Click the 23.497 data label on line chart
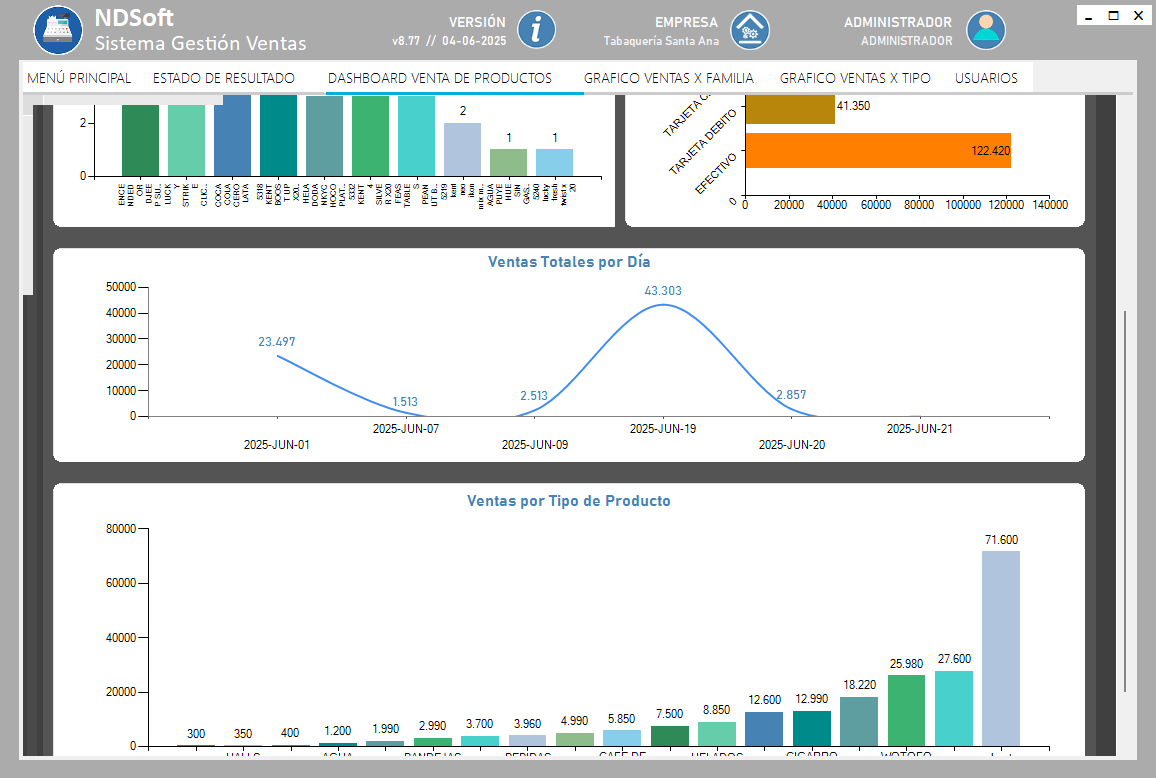 pyautogui.click(x=277, y=342)
